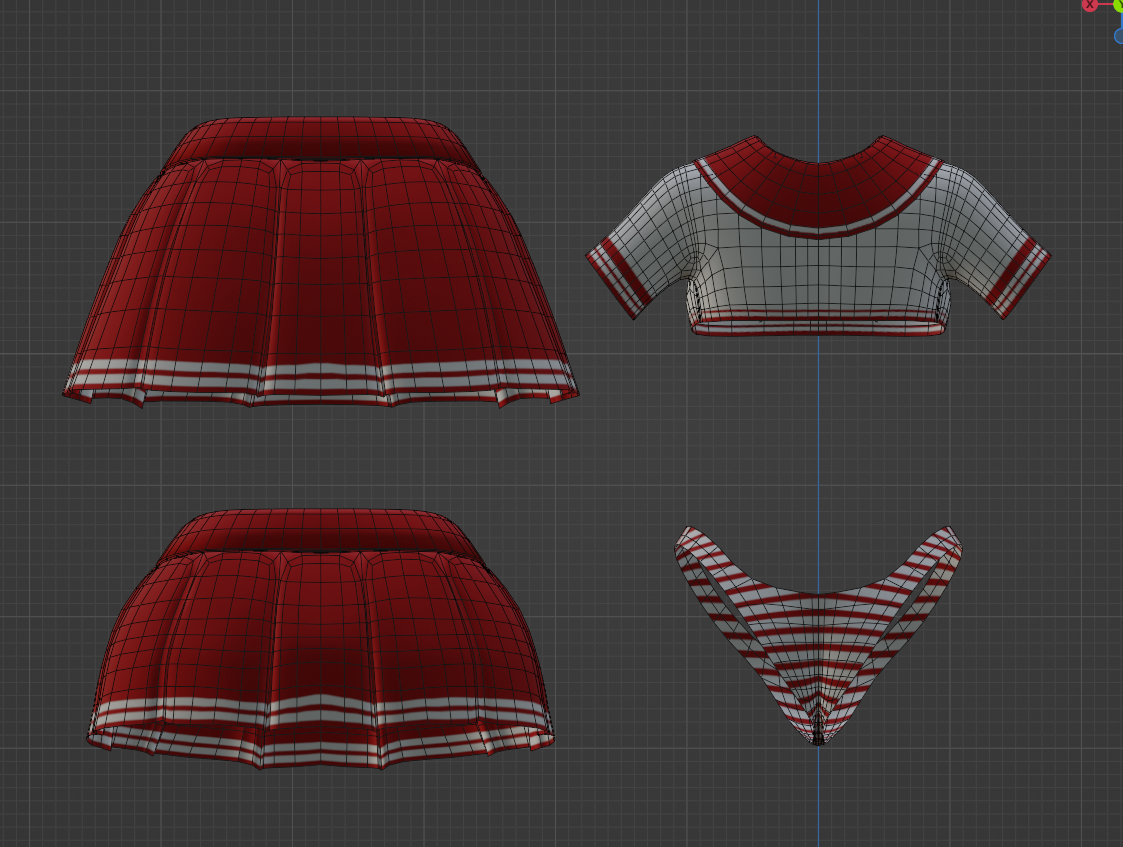This screenshot has height=847, width=1123.
Task: Snap view to the red X axis handle
Action: click(1089, 5)
